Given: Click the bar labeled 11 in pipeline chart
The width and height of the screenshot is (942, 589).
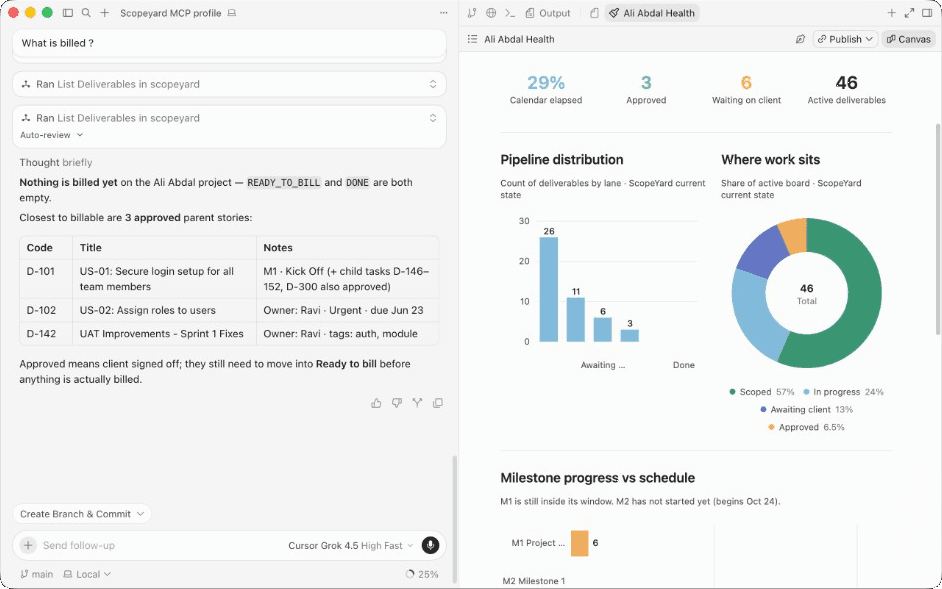Looking at the screenshot, I should click(x=576, y=320).
